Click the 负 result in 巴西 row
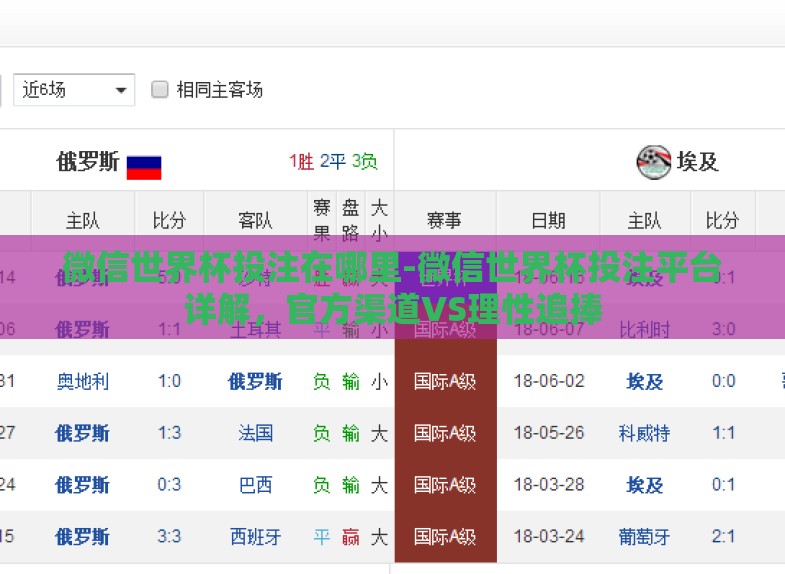The height and width of the screenshot is (574, 785). [321, 485]
